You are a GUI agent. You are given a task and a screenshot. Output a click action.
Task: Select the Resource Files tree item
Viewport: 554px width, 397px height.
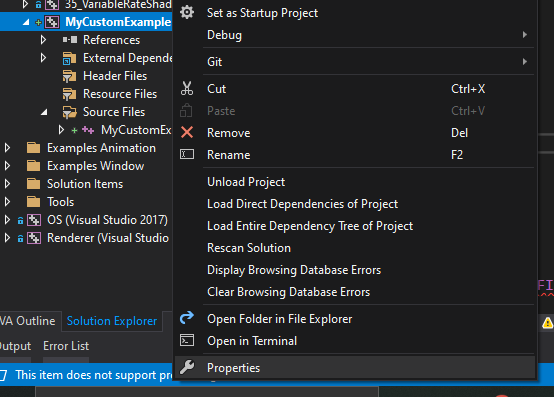[120, 94]
